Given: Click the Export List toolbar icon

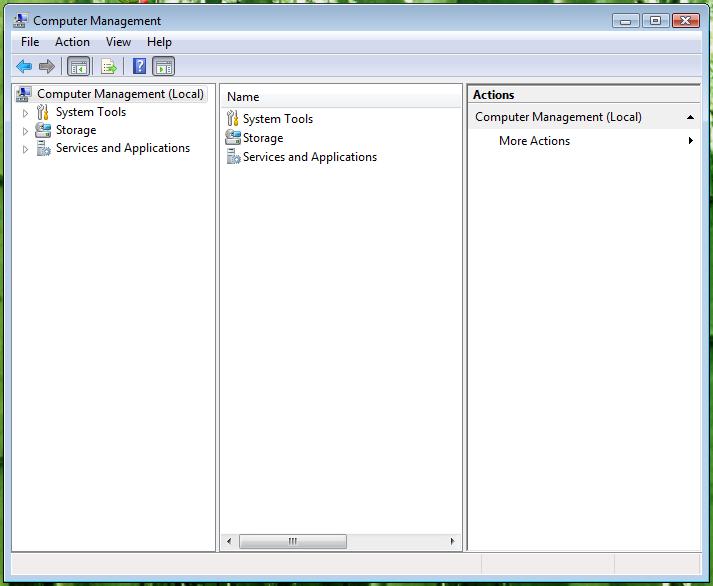Looking at the screenshot, I should [x=109, y=67].
